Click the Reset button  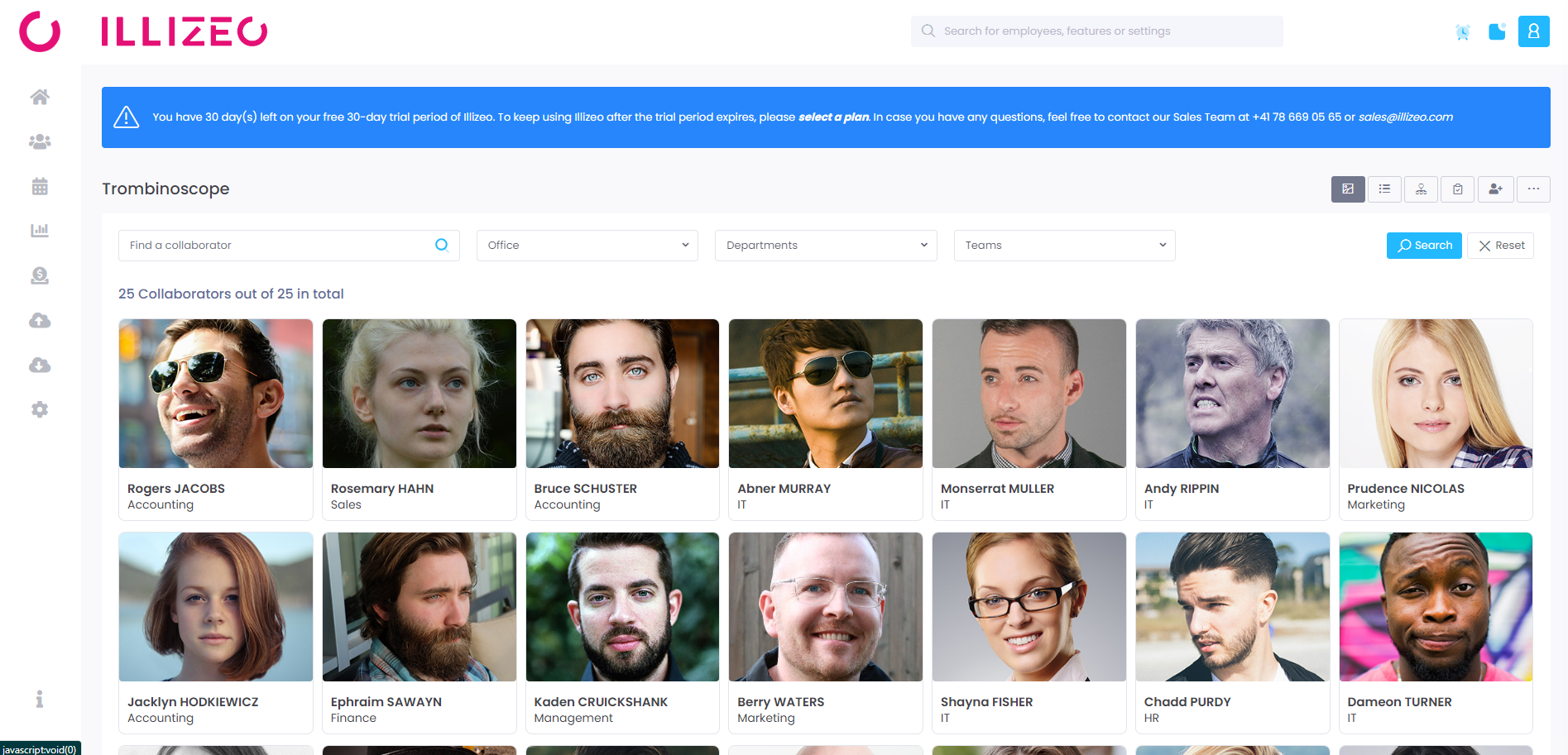click(1500, 246)
